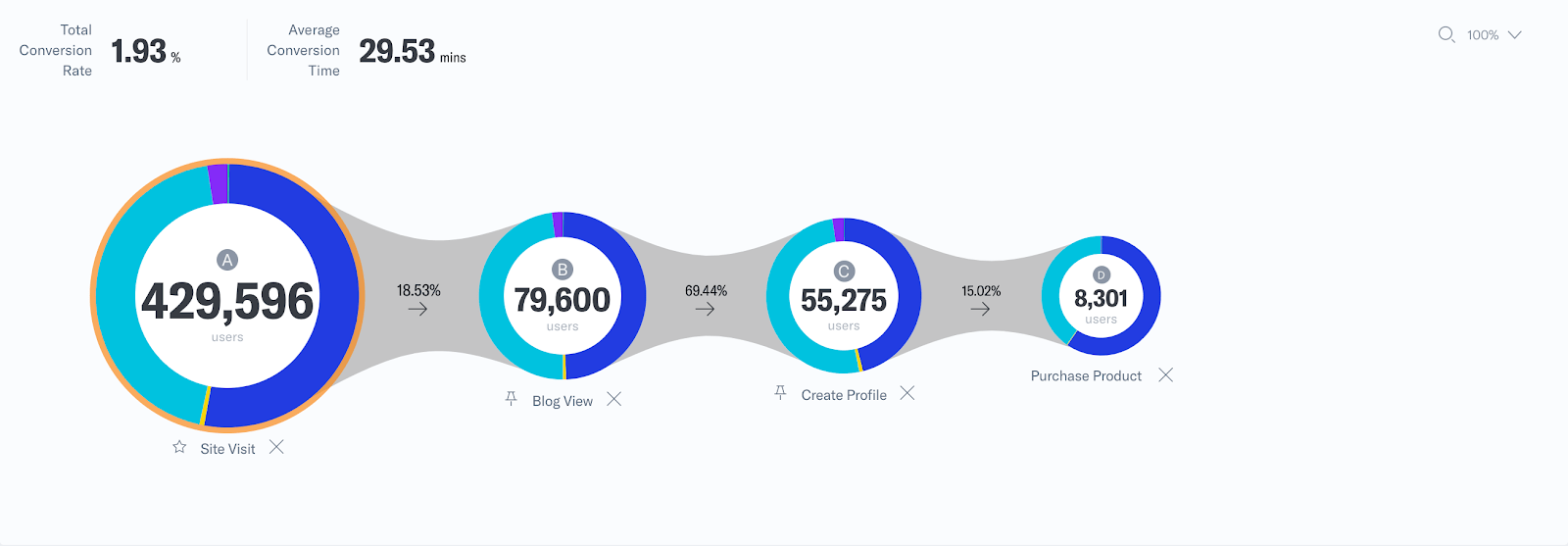This screenshot has height=546, width=1568.
Task: Click the 18.53% conversion arrow
Action: [418, 309]
